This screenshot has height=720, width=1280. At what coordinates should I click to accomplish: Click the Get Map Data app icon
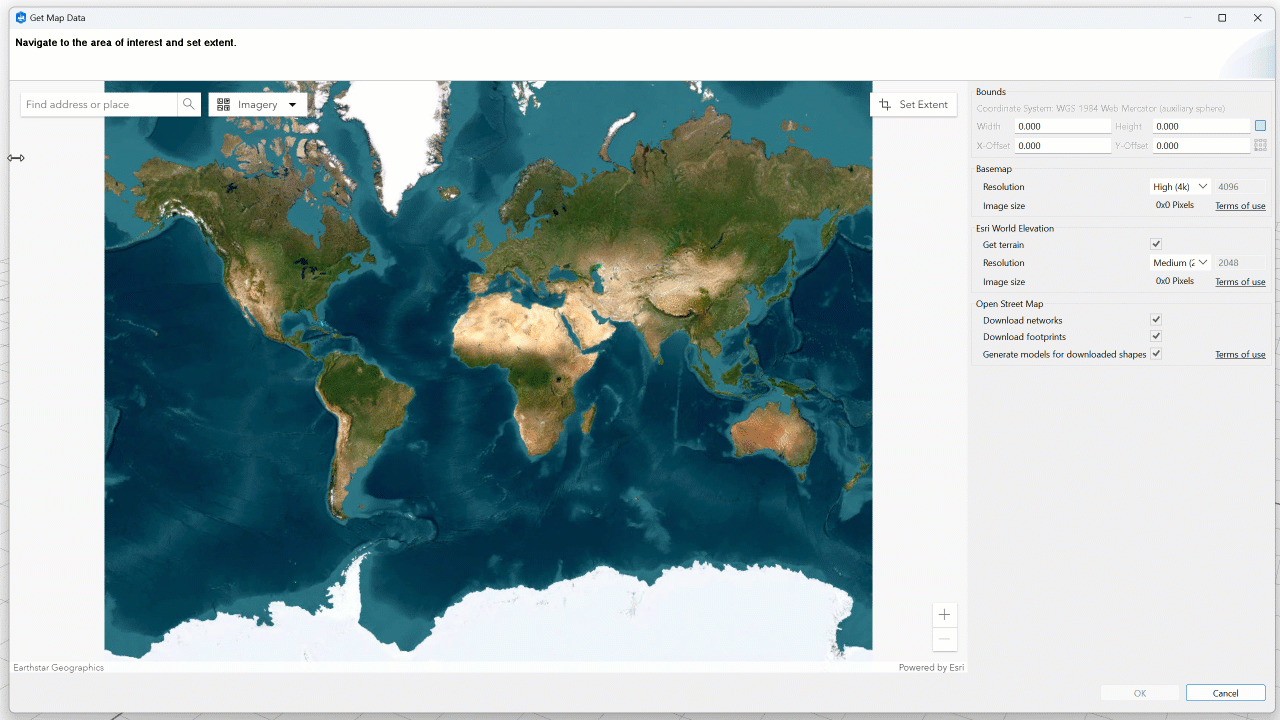coord(21,18)
